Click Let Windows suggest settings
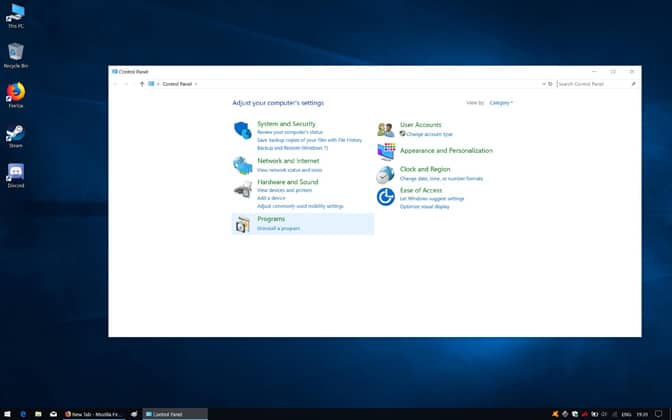 [x=432, y=199]
